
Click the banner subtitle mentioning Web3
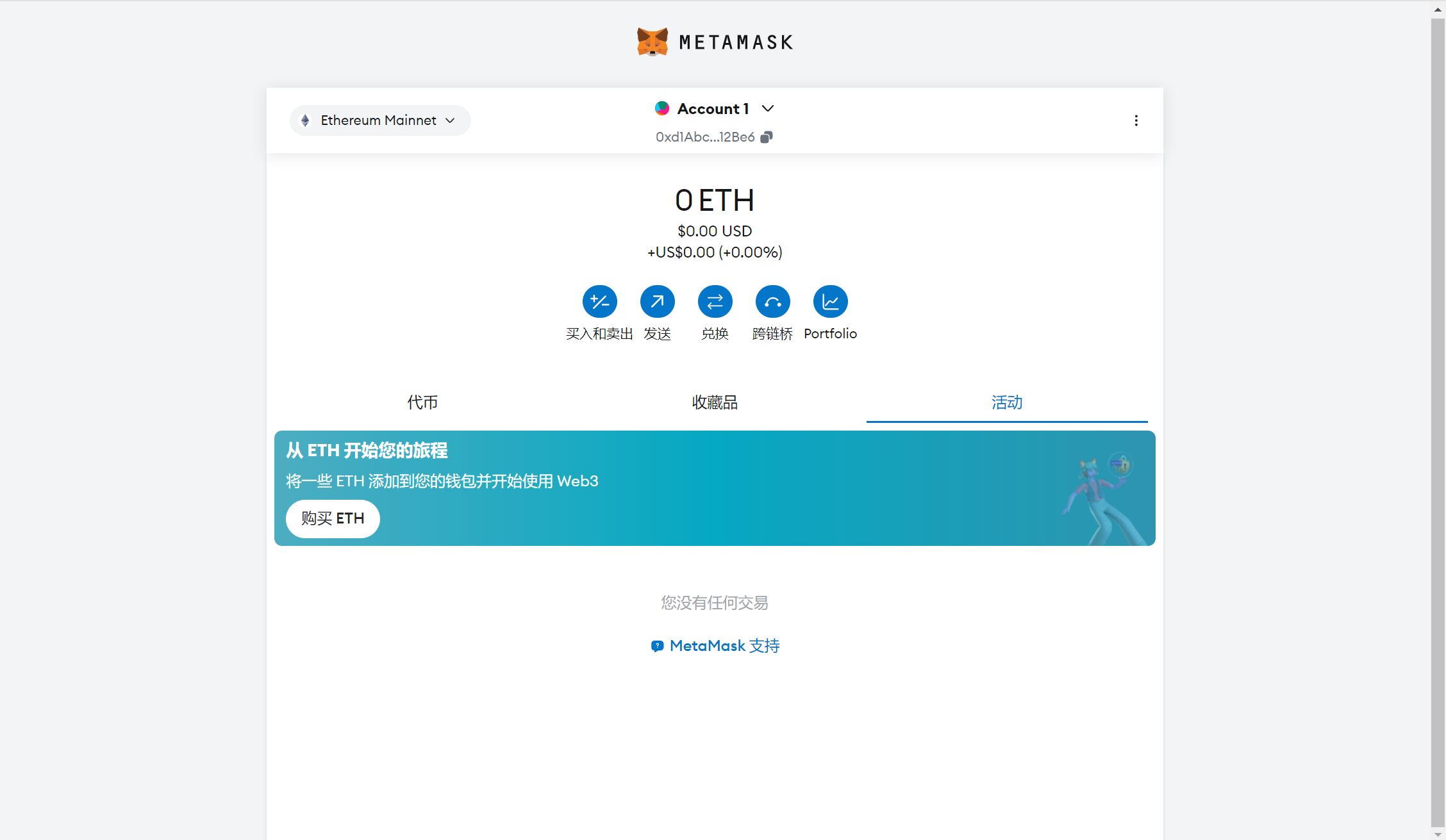coord(442,481)
